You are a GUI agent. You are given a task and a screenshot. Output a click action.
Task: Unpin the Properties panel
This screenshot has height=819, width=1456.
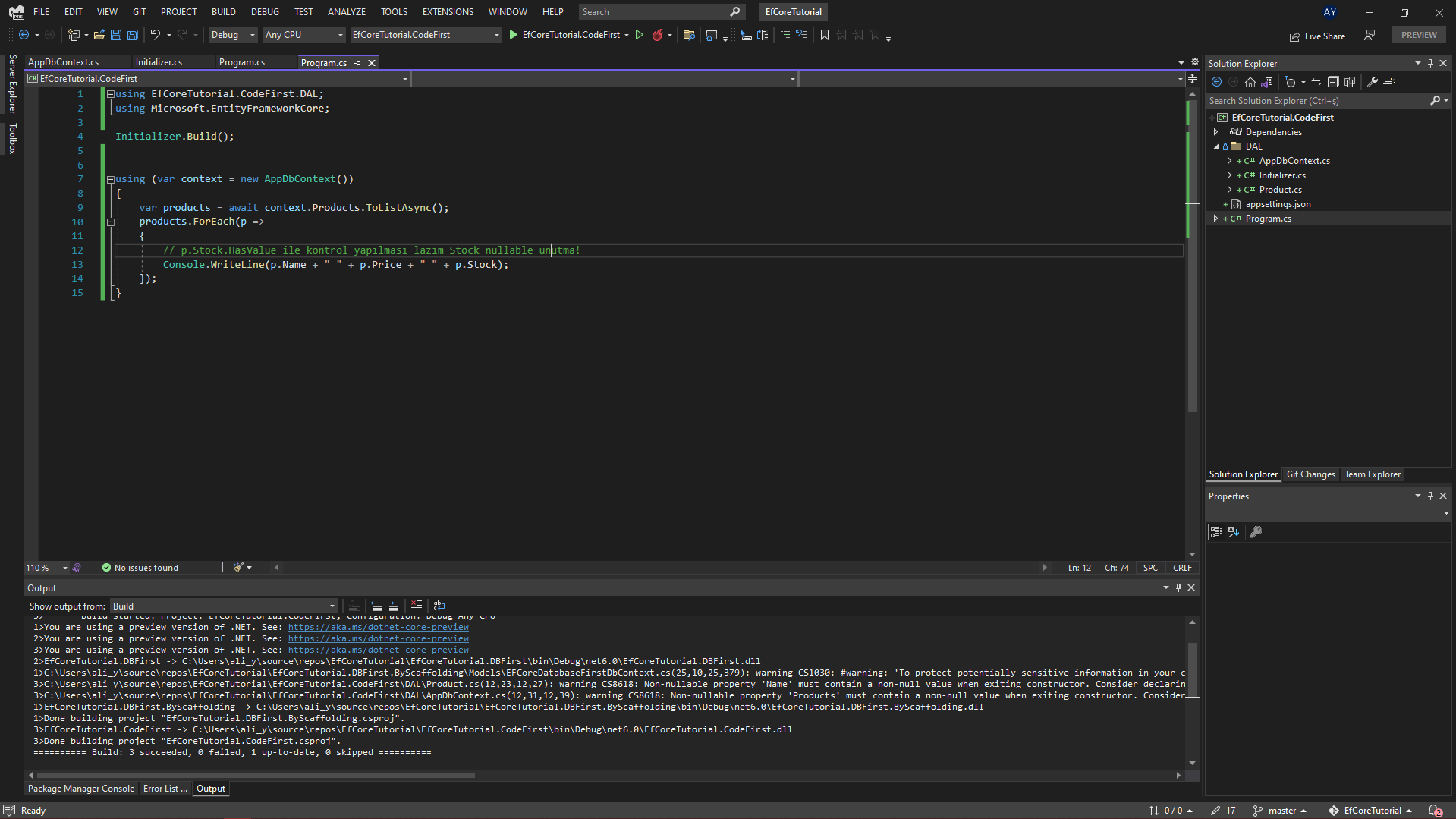1430,496
